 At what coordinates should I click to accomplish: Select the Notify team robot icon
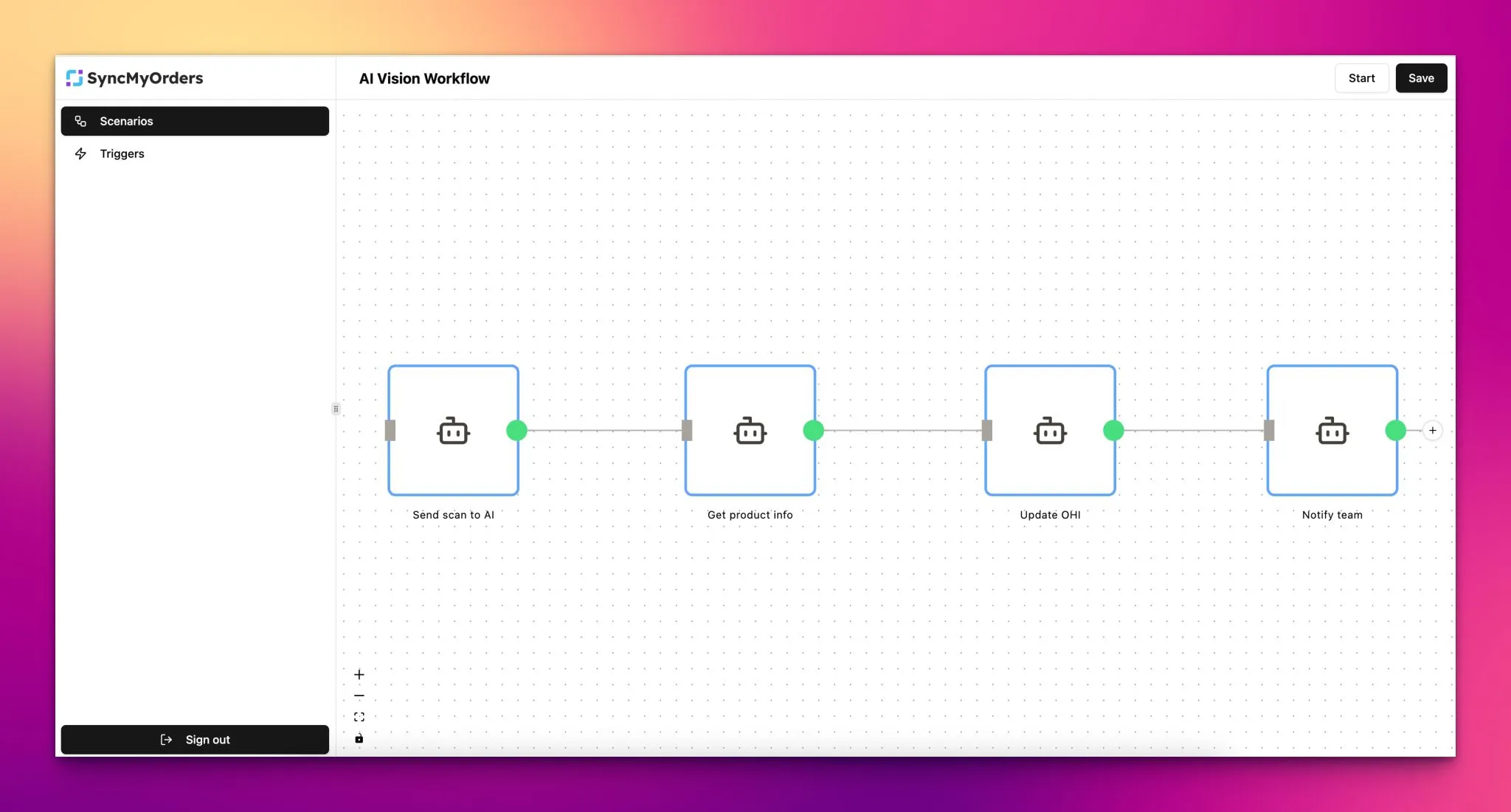[1331, 432]
